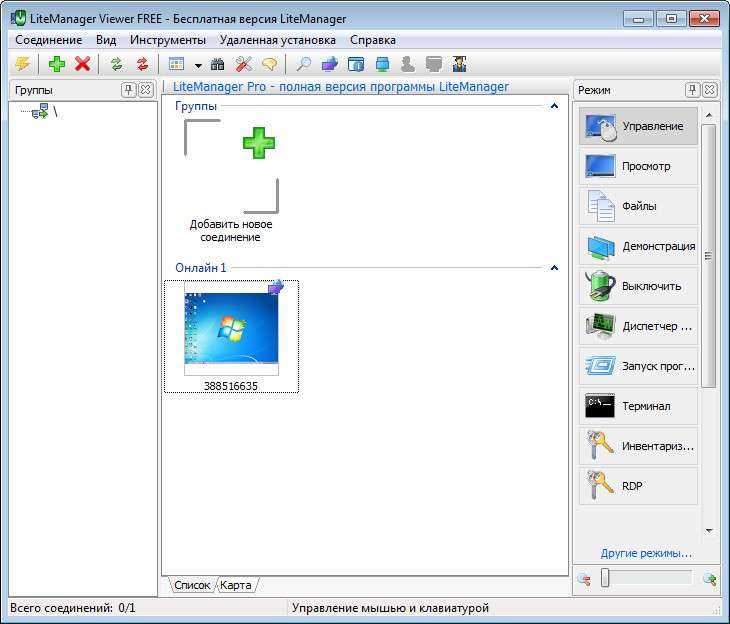Switch to the Список tab

[192, 585]
